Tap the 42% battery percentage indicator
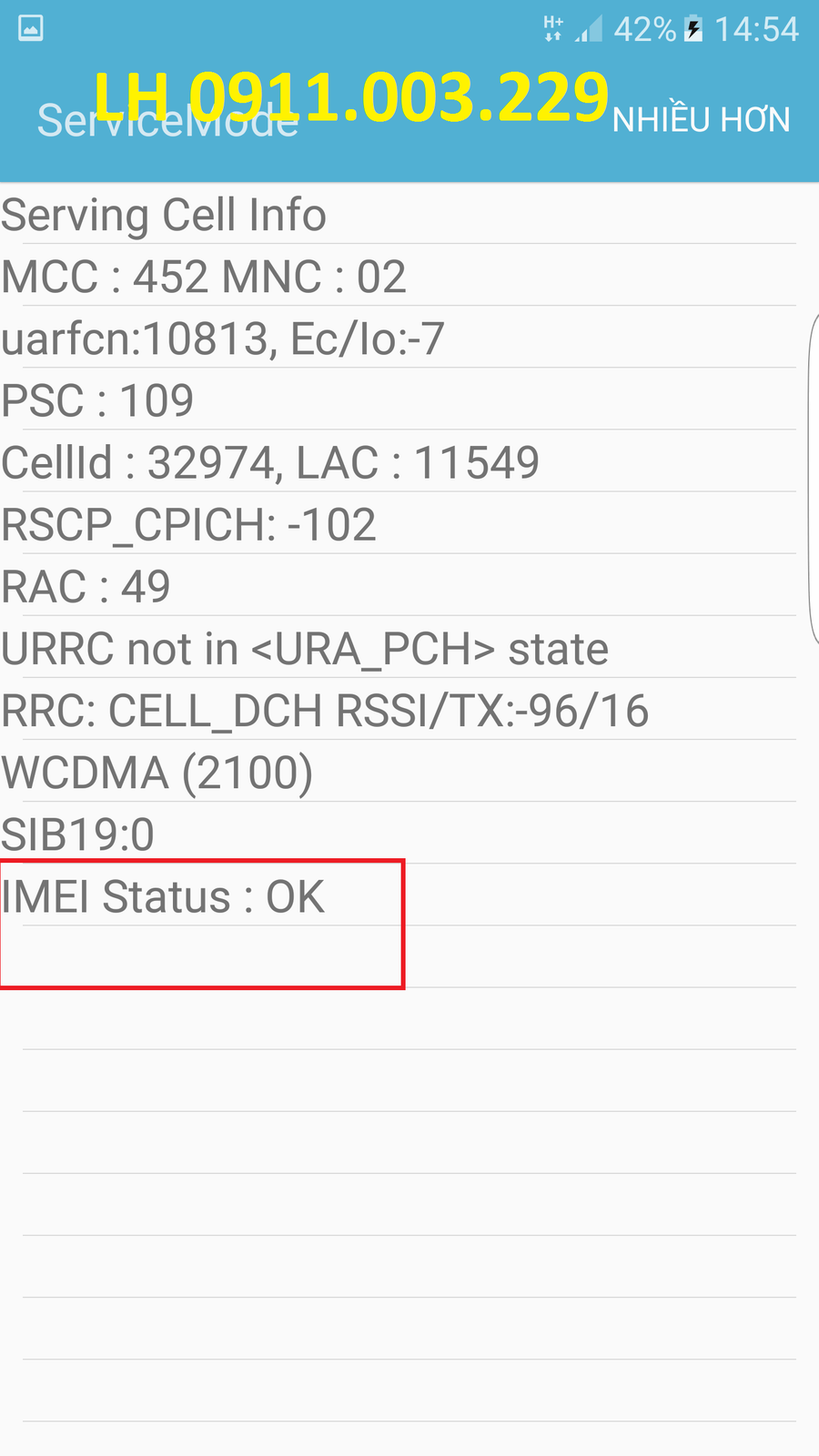 point(644,30)
